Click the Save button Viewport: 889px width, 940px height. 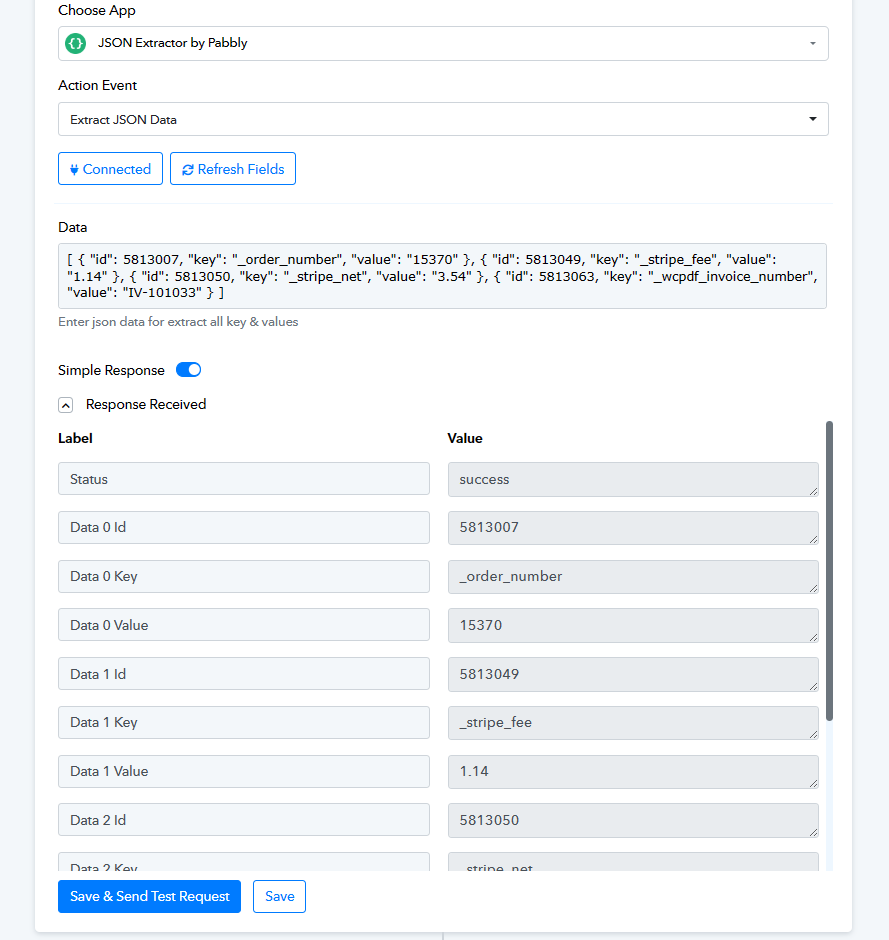(279, 896)
